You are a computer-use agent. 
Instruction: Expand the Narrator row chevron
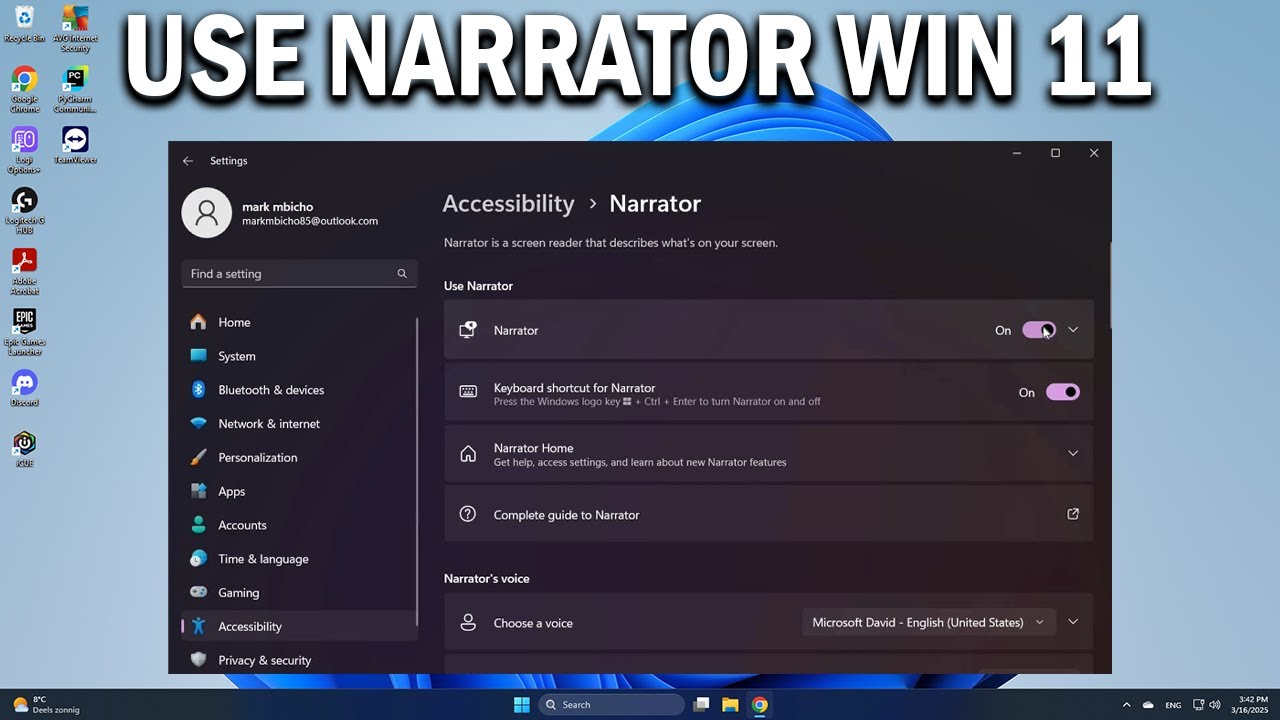tap(1073, 330)
